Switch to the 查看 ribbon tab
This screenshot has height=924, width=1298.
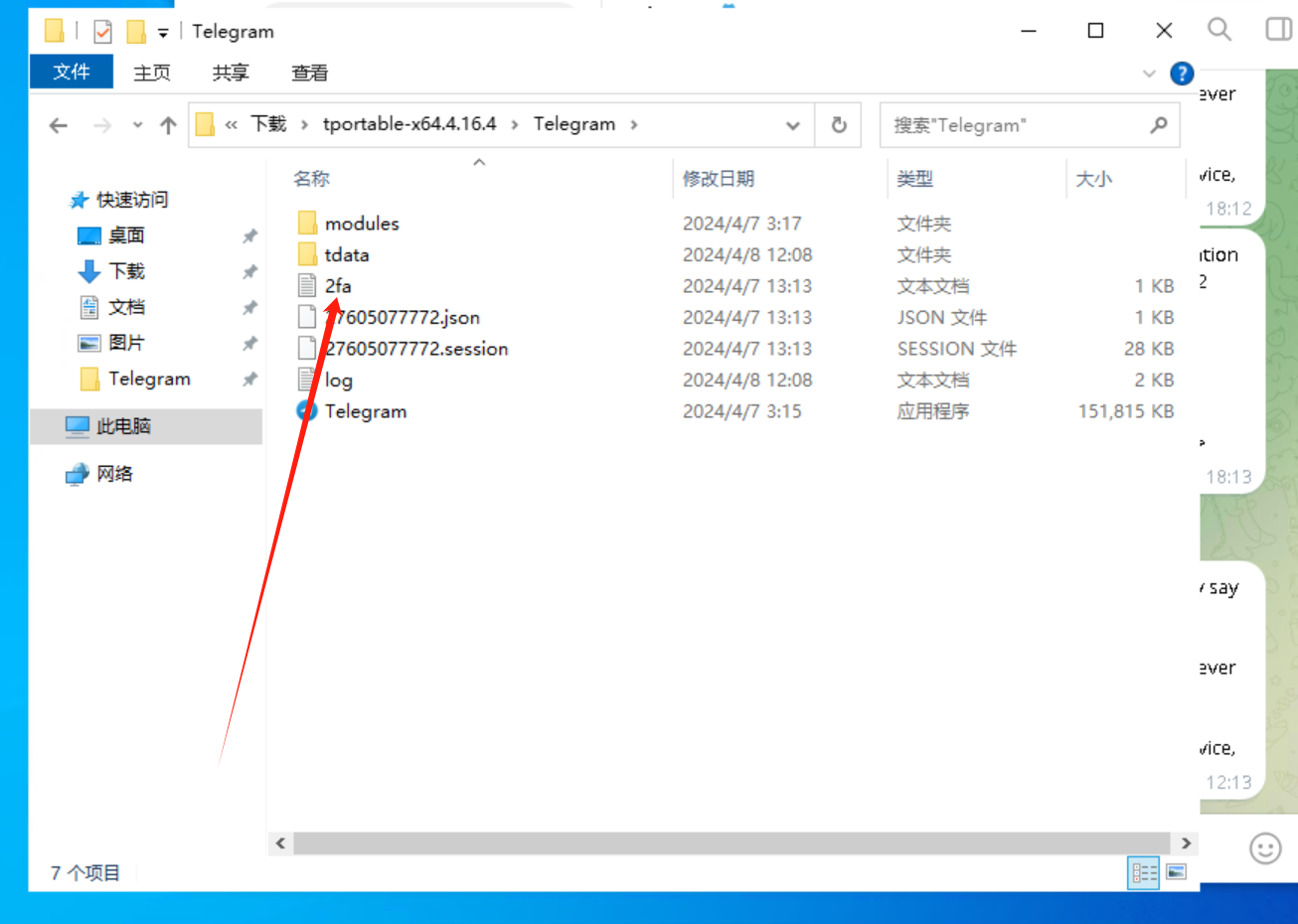point(309,73)
